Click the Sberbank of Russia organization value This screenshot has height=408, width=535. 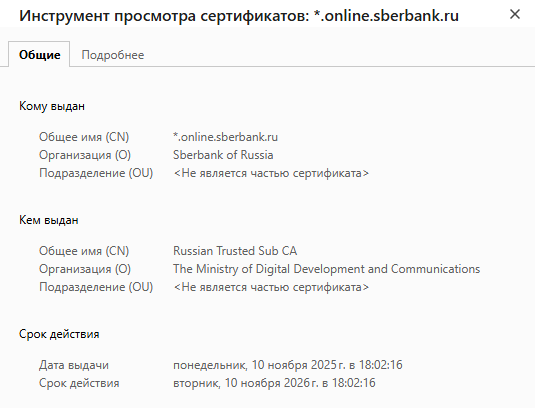[x=223, y=155]
